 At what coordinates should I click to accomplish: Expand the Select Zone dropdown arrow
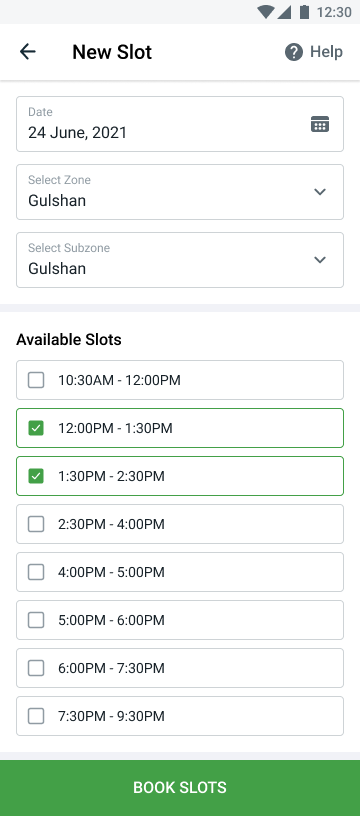coord(320,192)
